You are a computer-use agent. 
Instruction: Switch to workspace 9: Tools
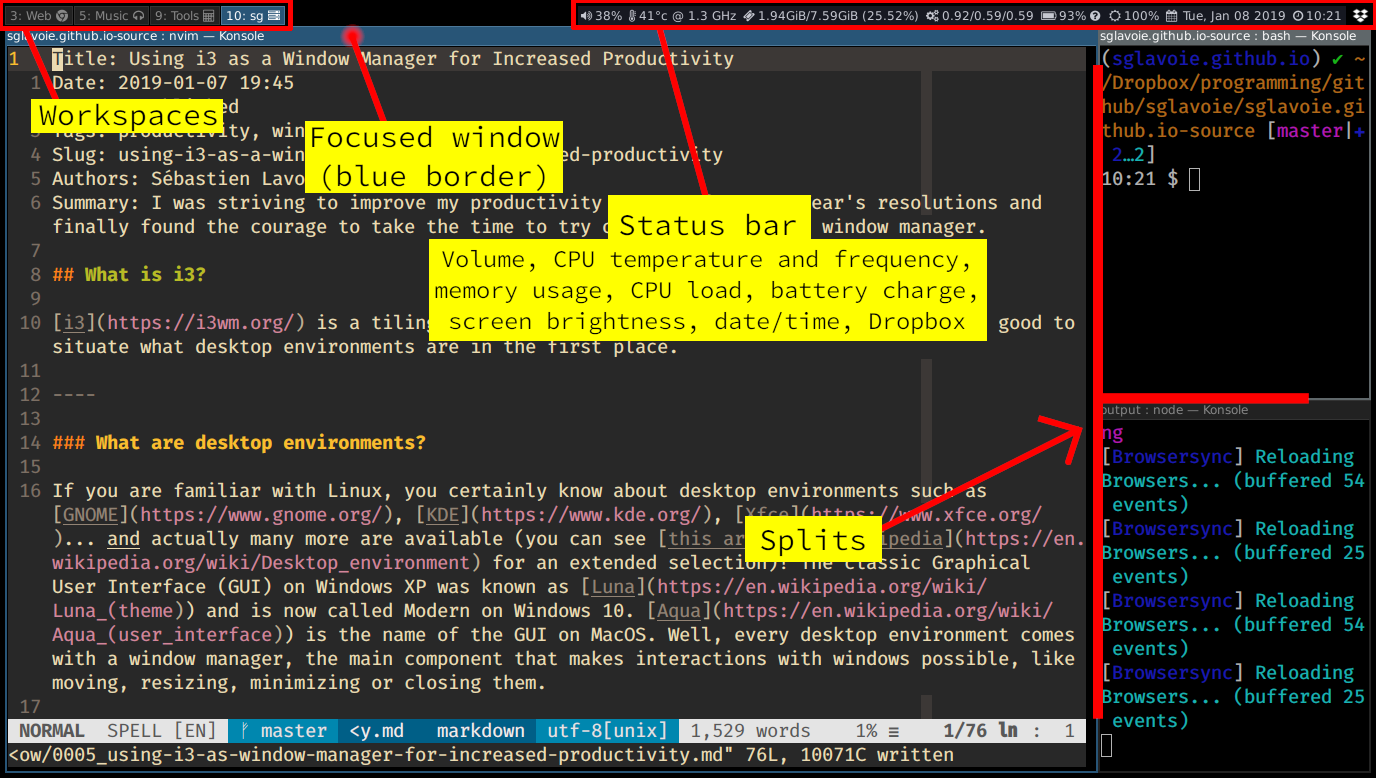pyautogui.click(x=184, y=16)
